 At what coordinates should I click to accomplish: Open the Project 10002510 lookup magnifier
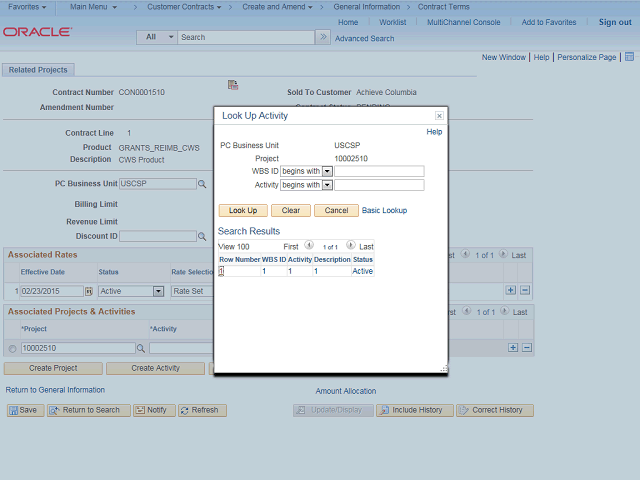tap(141, 348)
